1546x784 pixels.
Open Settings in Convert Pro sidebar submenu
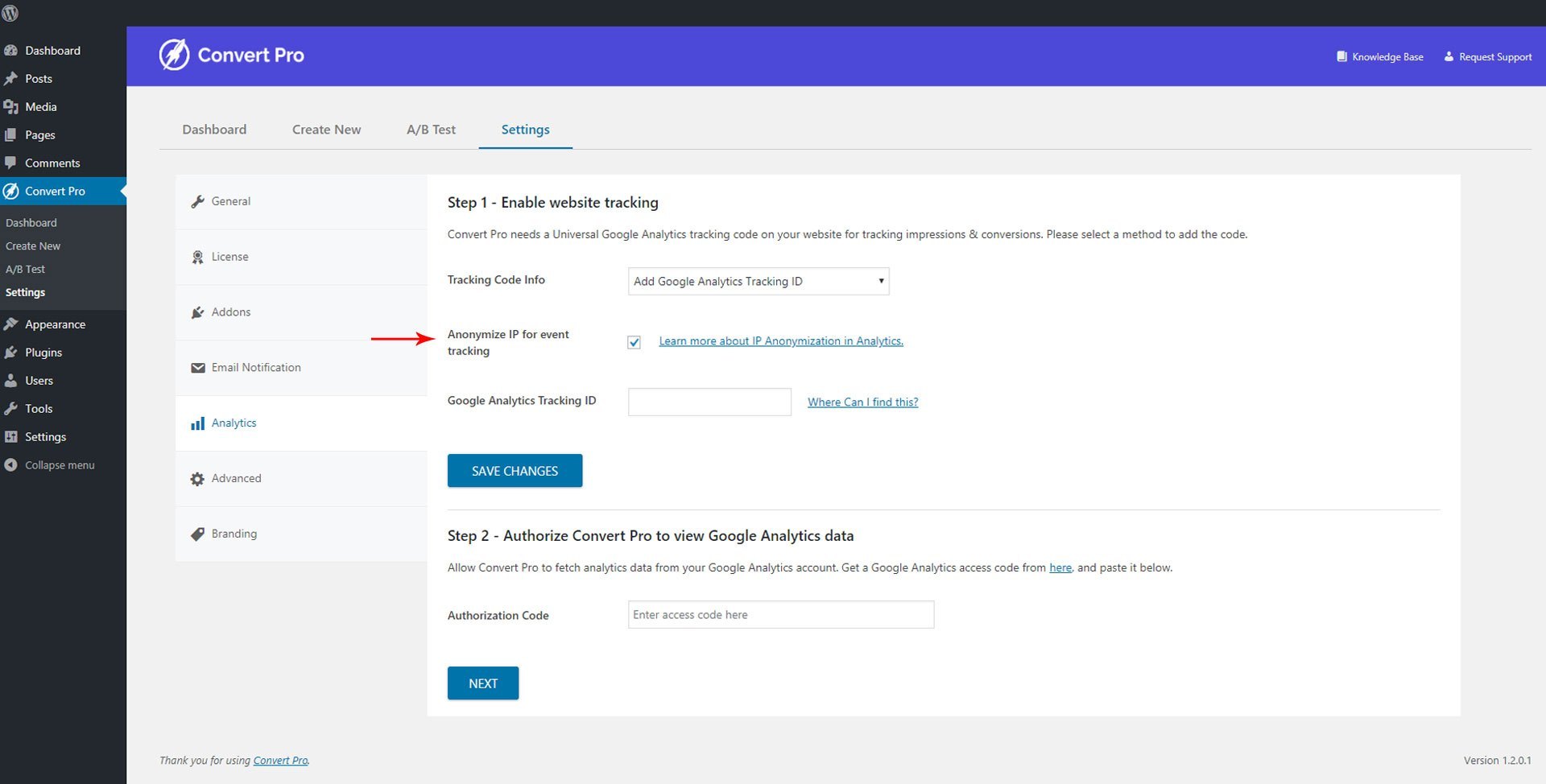pyautogui.click(x=25, y=292)
